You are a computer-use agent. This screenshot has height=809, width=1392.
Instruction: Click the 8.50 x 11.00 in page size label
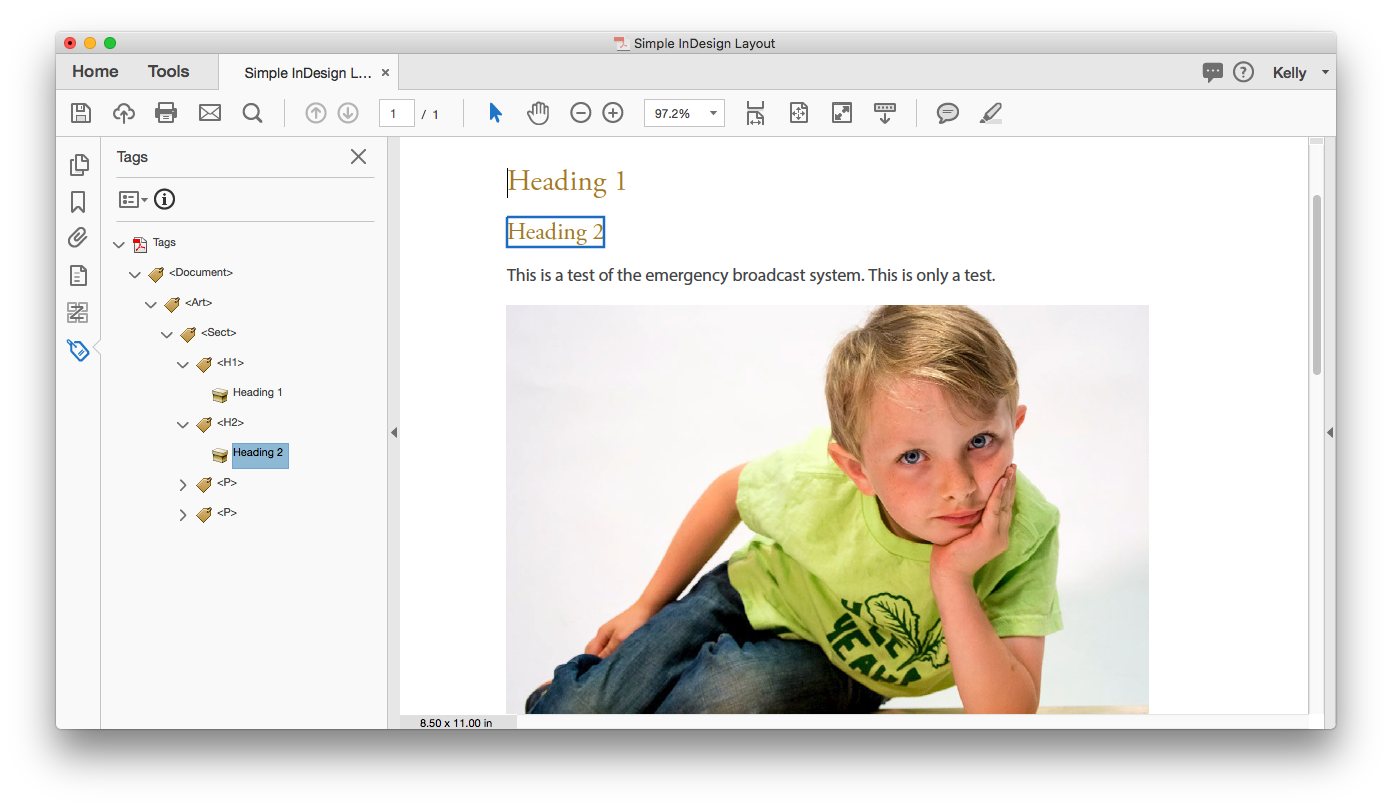pyautogui.click(x=456, y=722)
